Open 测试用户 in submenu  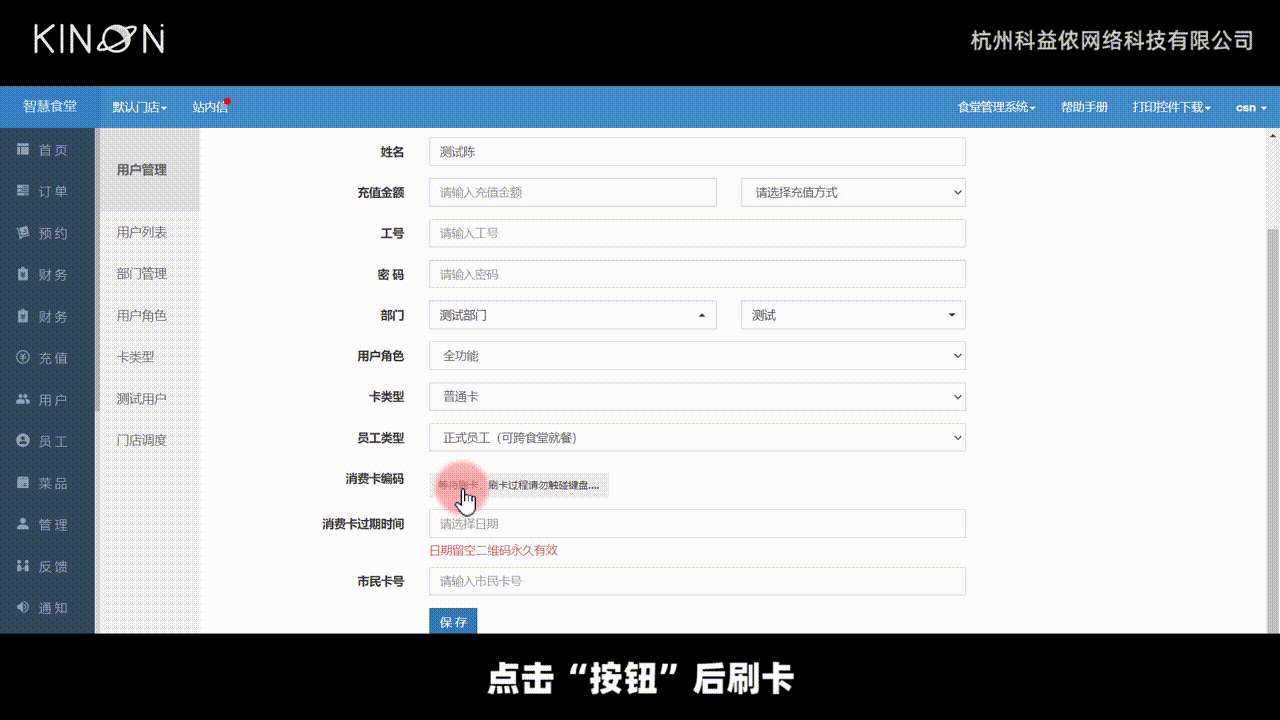[142, 399]
